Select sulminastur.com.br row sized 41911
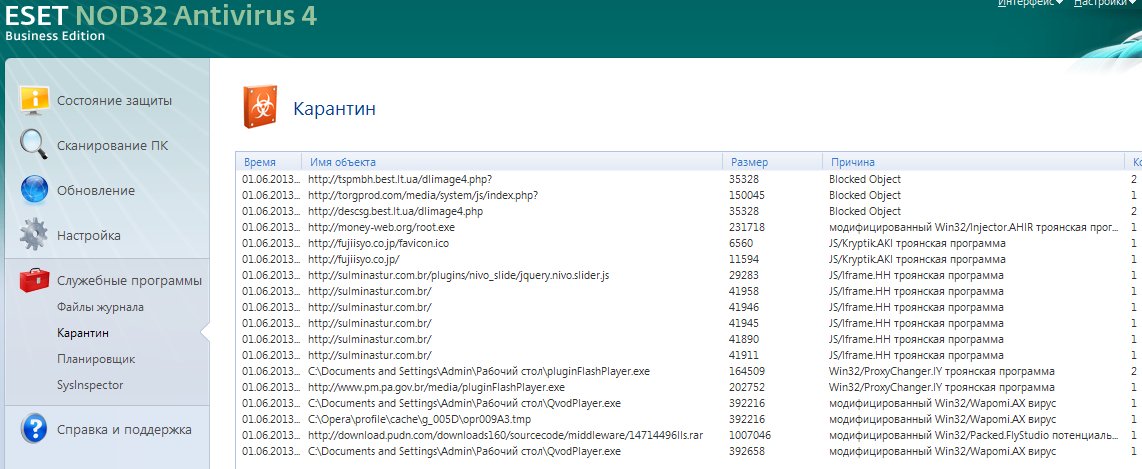Viewport: 1142px width, 469px height. click(689, 355)
